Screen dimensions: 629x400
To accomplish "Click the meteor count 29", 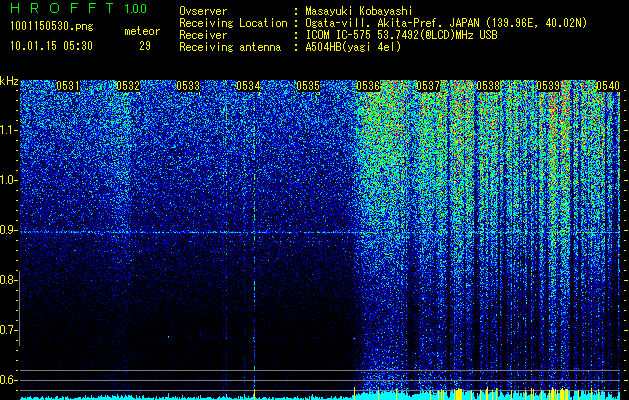I will pyautogui.click(x=145, y=46).
